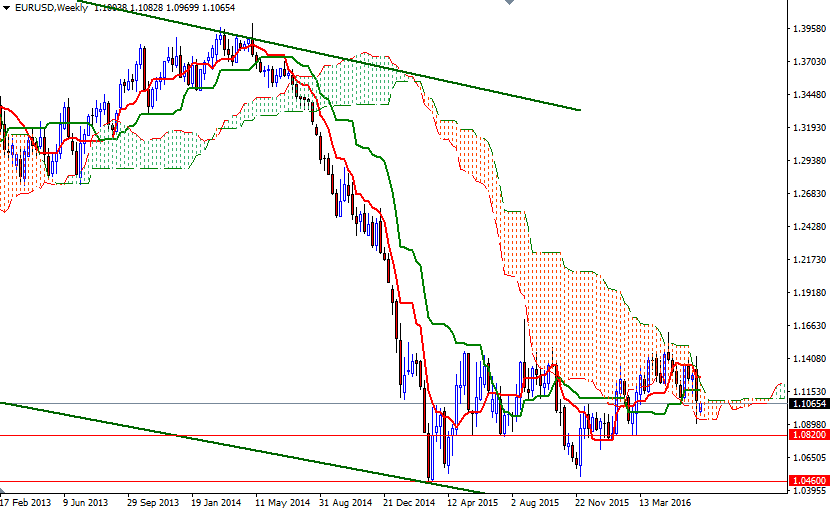This screenshot has height=510, width=833.
Task: Click the 1.03955 price scale value
Action: tap(808, 491)
